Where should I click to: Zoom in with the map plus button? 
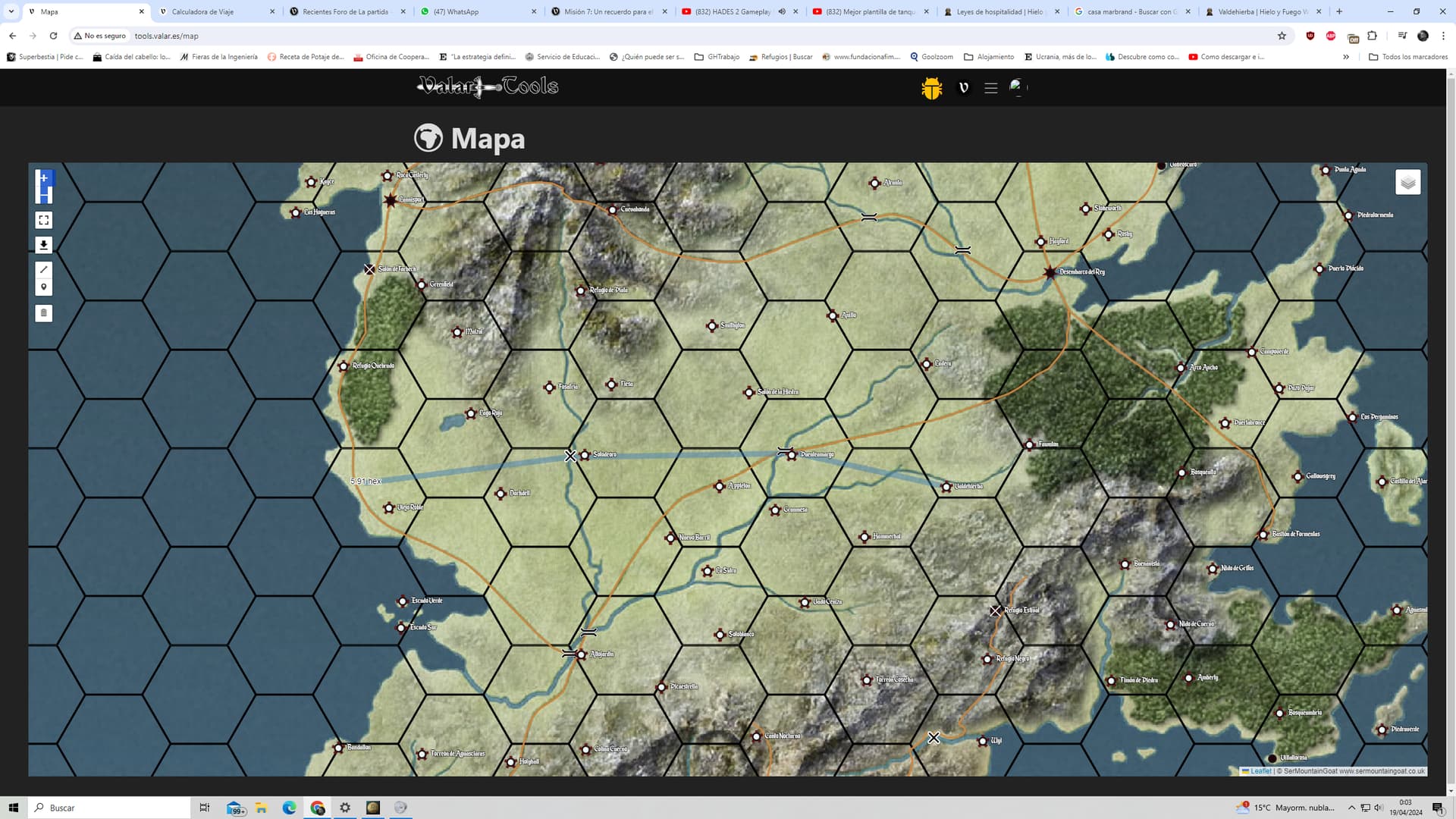click(x=44, y=178)
